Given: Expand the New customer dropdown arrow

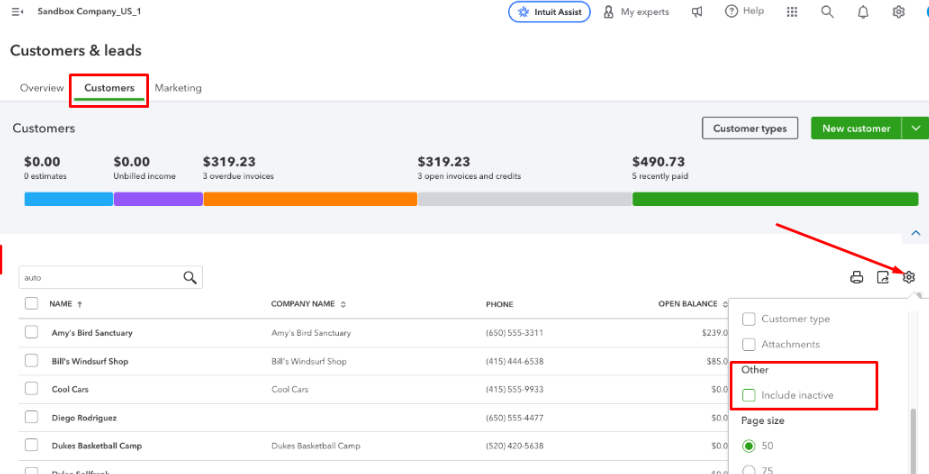Looking at the screenshot, I should coord(916,128).
